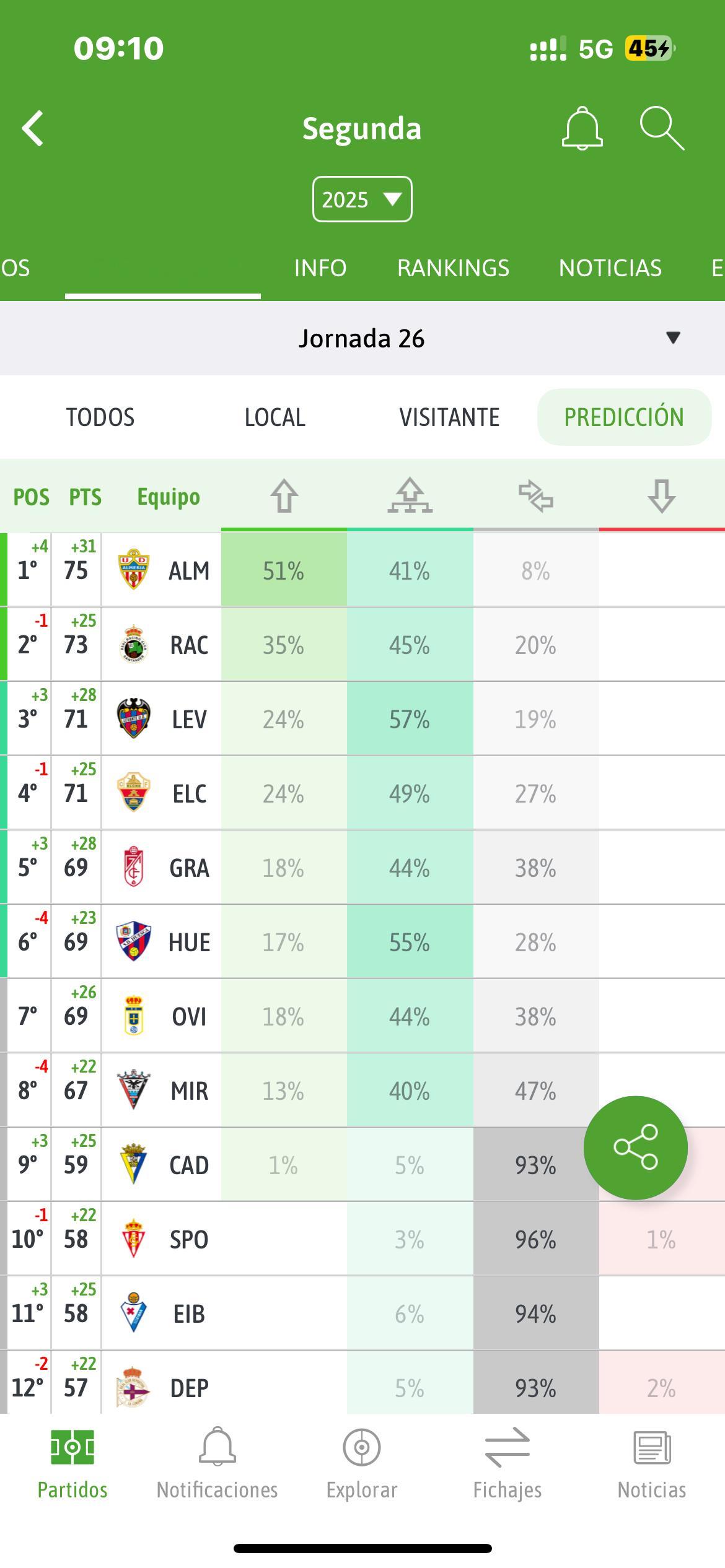Screen dimensions: 725x1568
Task: Switch to the NOTICIAS top tab
Action: click(x=610, y=268)
